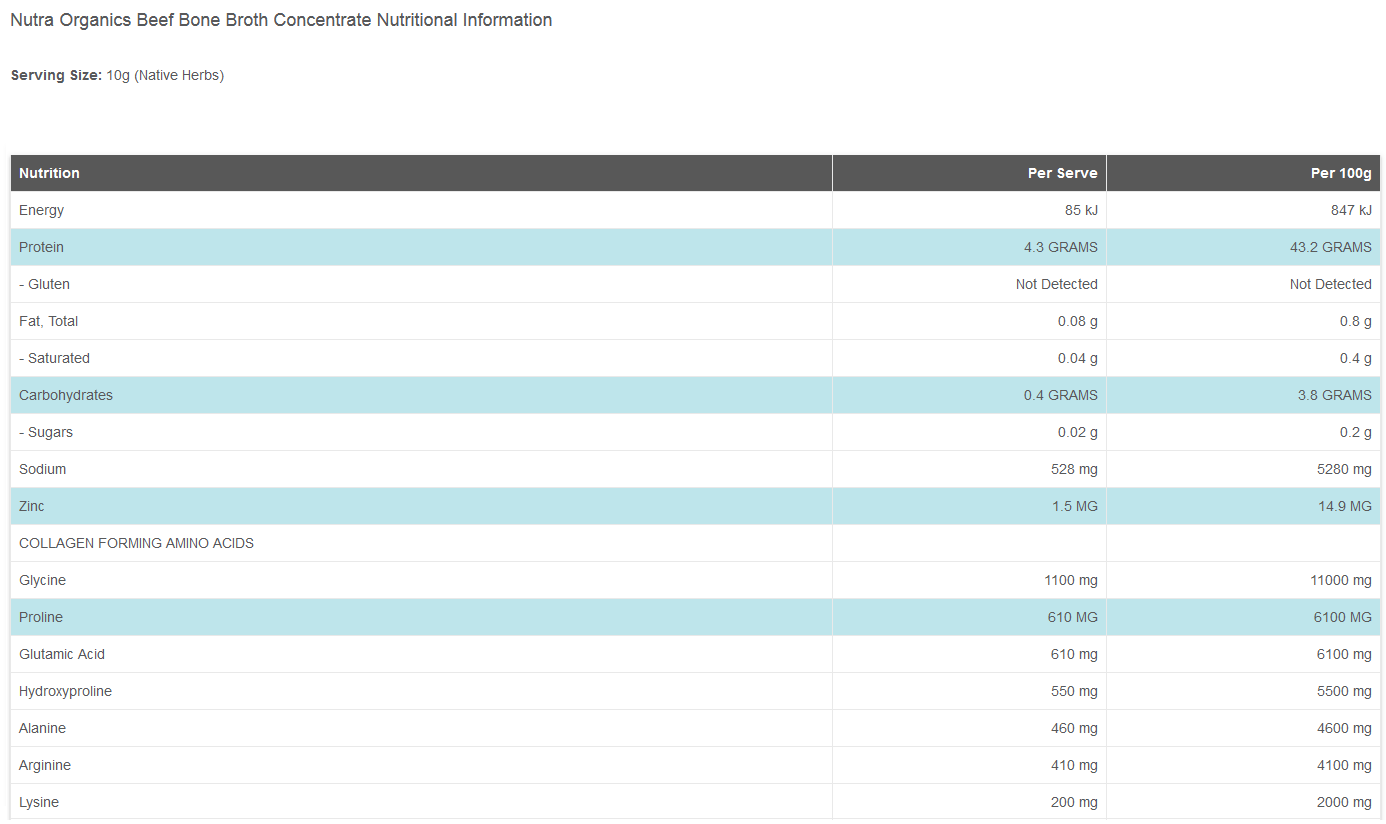Image resolution: width=1386 pixels, height=824 pixels.
Task: Click the 0.04 g saturated value
Action: 1077,358
